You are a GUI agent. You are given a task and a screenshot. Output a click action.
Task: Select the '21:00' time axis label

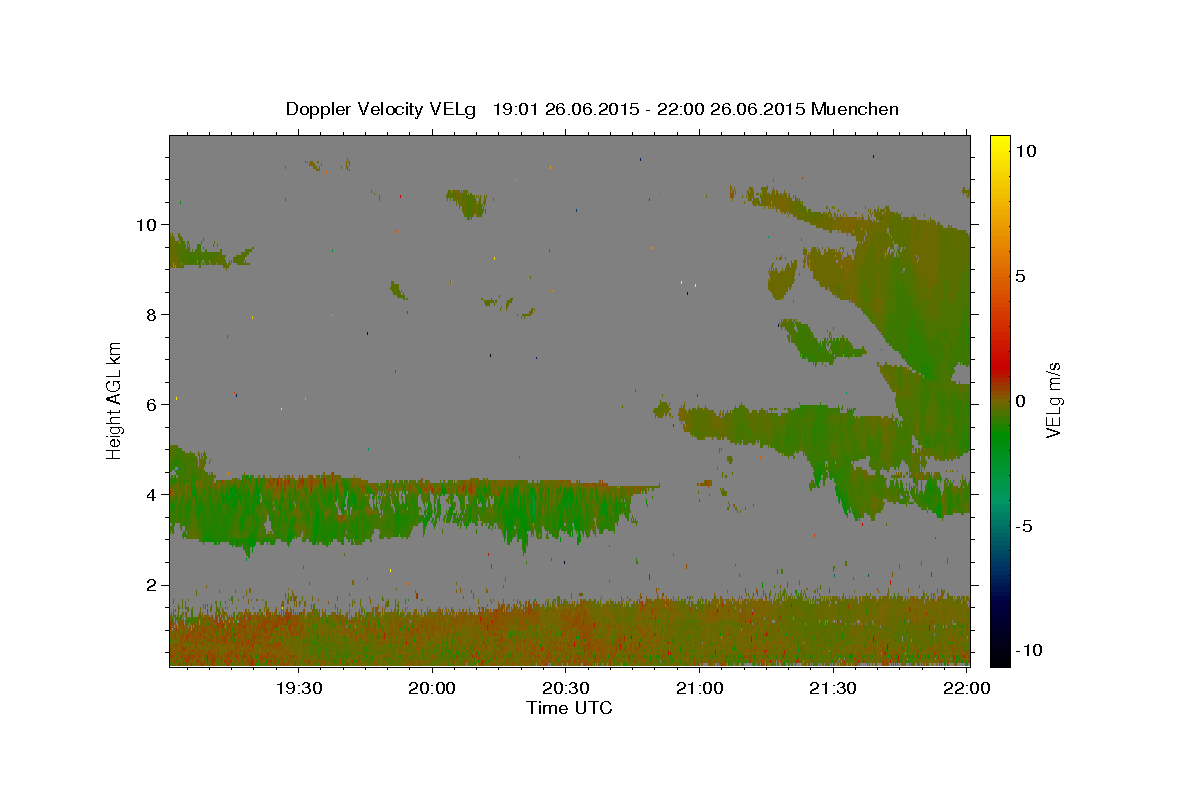click(700, 688)
